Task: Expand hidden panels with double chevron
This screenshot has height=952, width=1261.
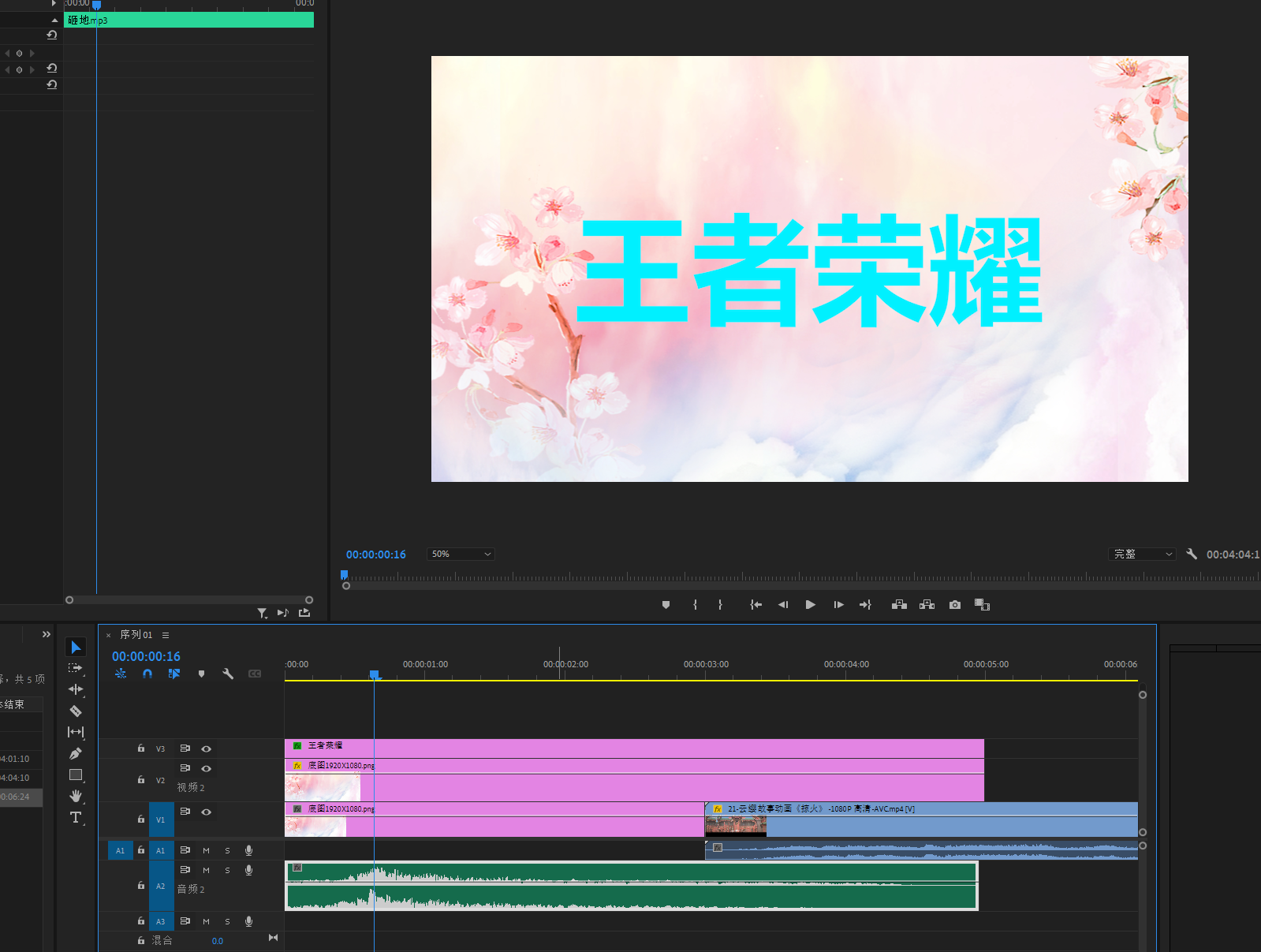Action: (47, 634)
